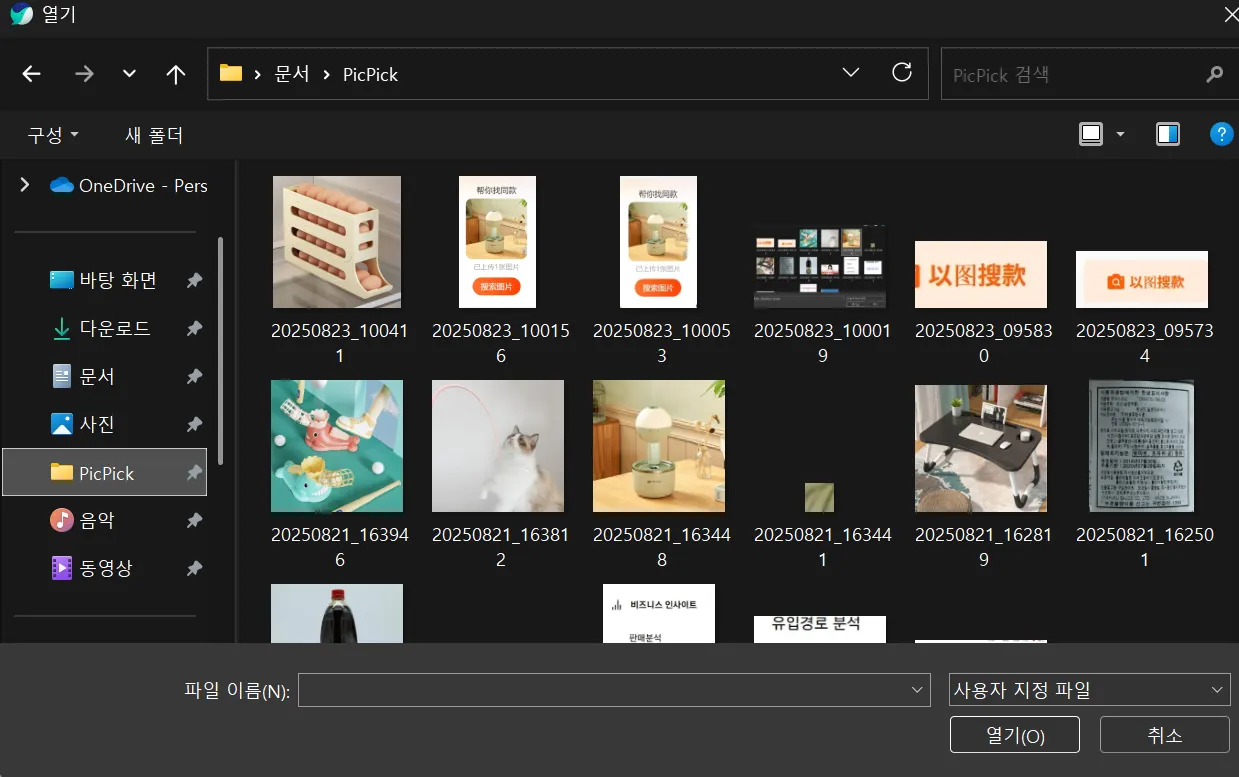The height and width of the screenshot is (777, 1239).
Task: Open view options dropdown arrow
Action: [x=1120, y=135]
